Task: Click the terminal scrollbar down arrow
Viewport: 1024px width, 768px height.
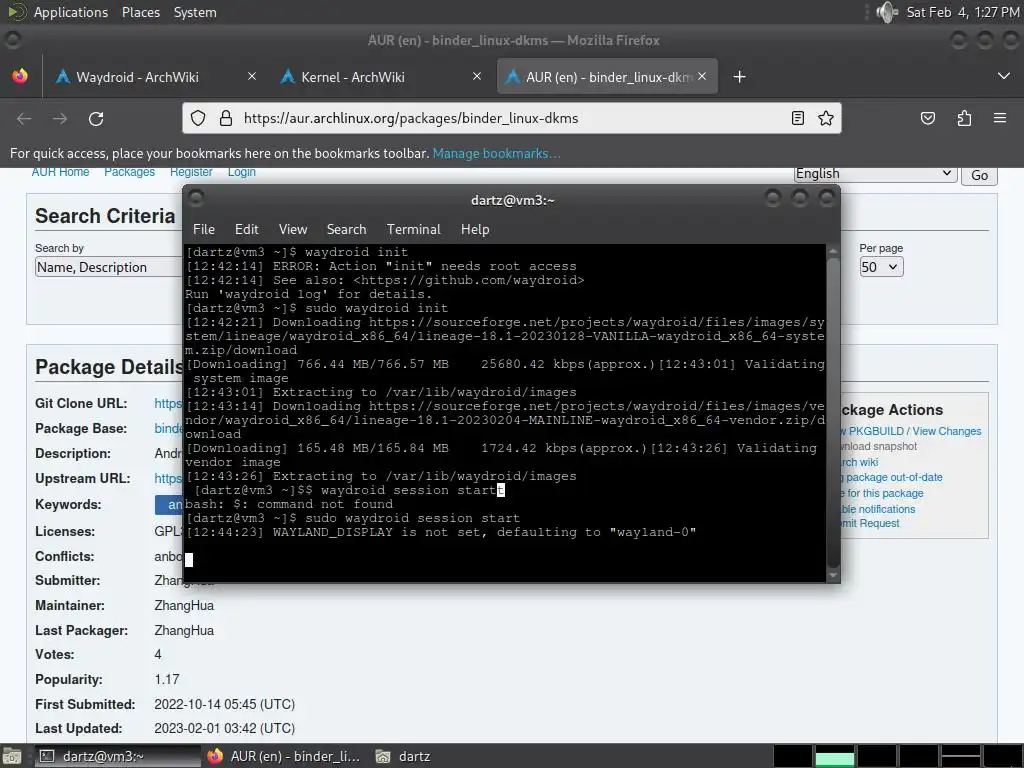Action: [x=833, y=575]
